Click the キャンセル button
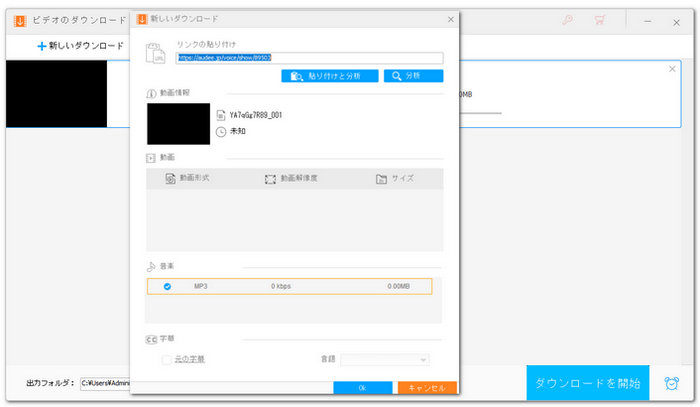This screenshot has width=700, height=407. pyautogui.click(x=427, y=387)
